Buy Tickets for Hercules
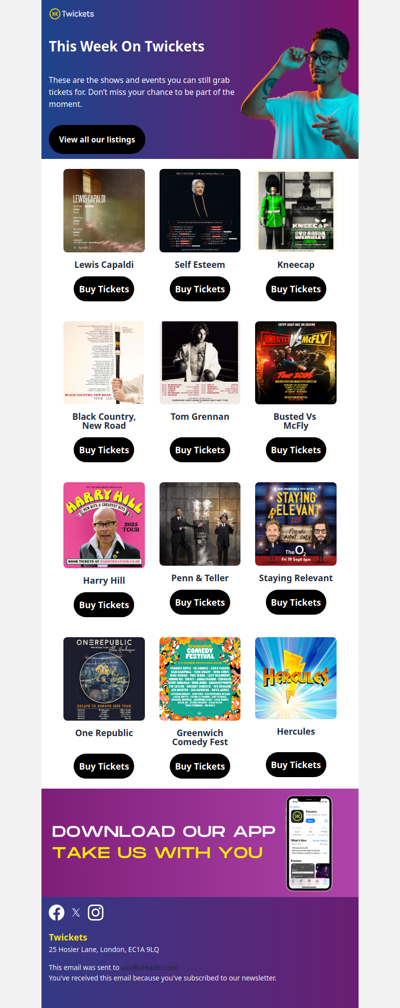 click(x=296, y=764)
